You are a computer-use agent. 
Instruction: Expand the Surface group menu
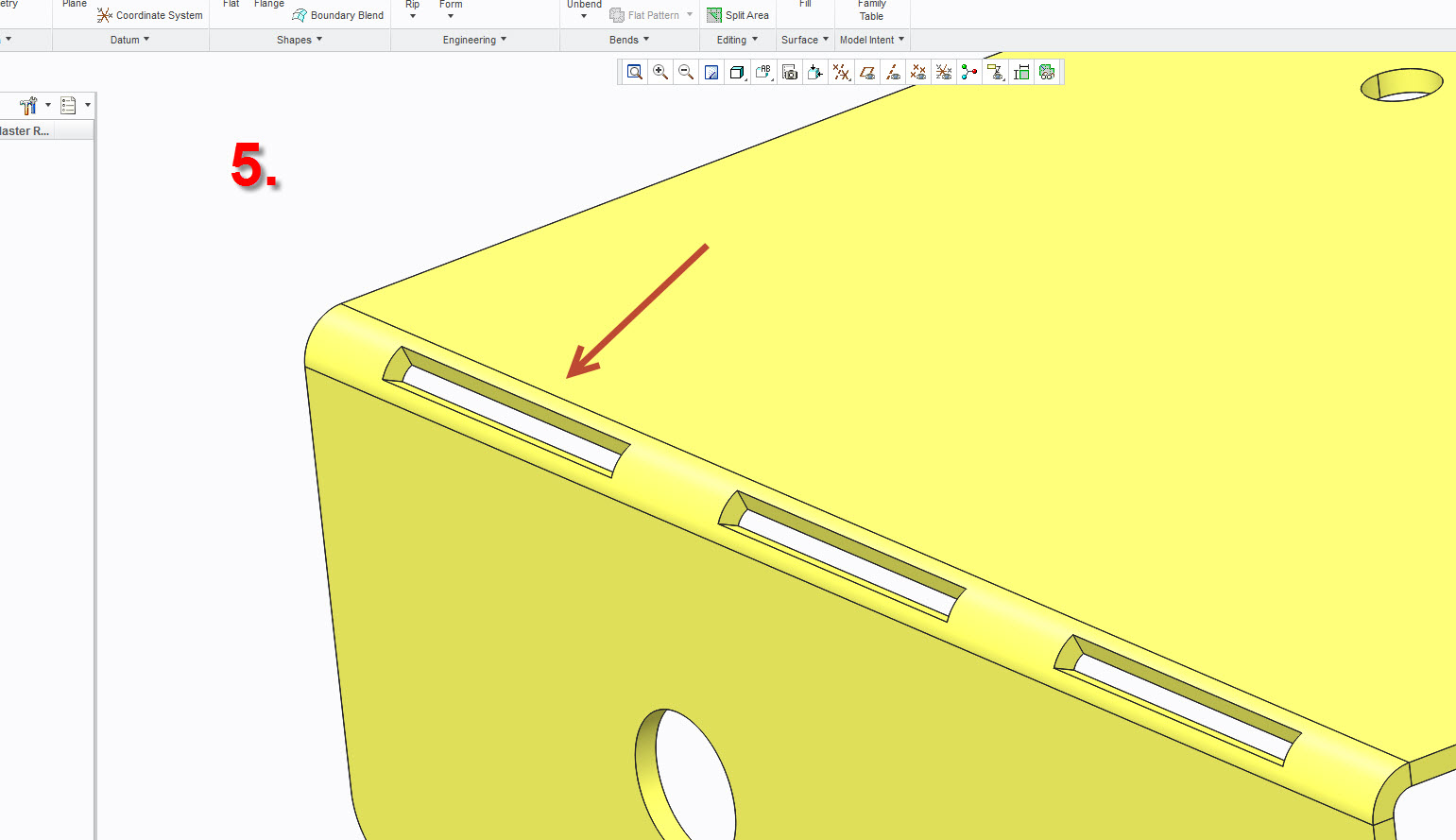pyautogui.click(x=805, y=40)
